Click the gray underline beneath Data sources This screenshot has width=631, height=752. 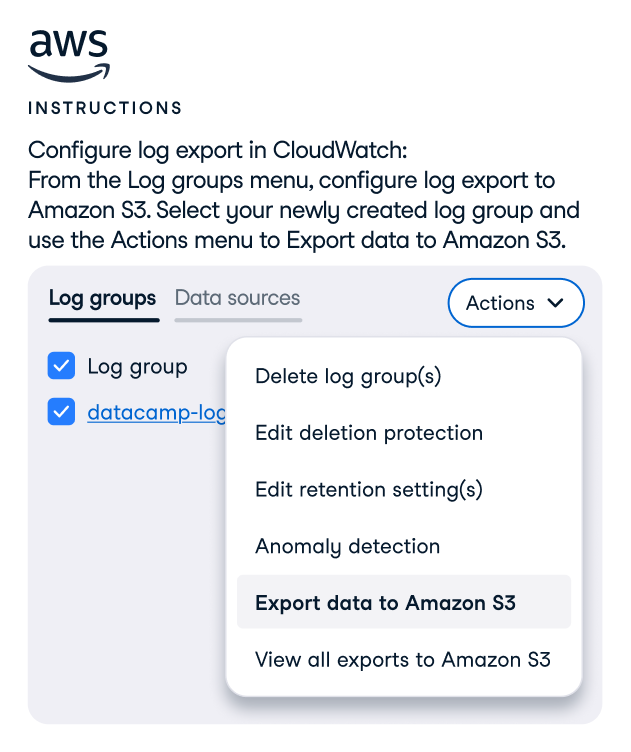pos(238,320)
